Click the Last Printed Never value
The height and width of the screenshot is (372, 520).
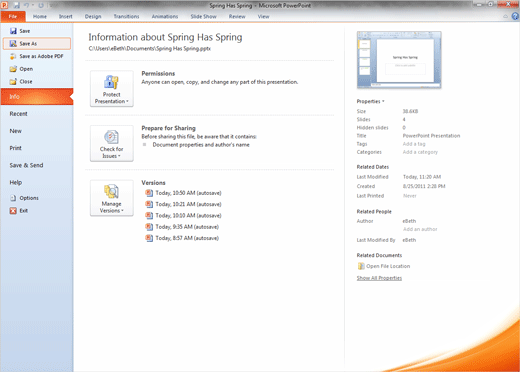(410, 196)
